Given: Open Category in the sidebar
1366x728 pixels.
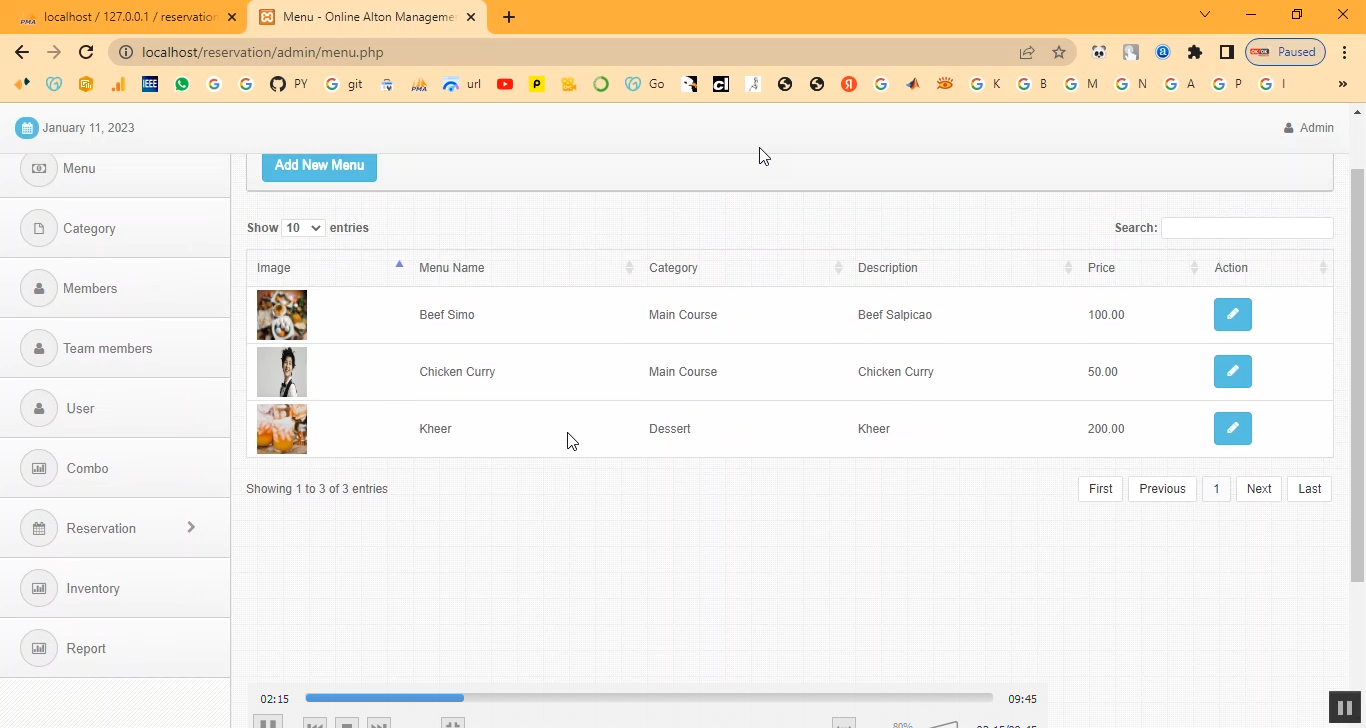Looking at the screenshot, I should point(89,228).
